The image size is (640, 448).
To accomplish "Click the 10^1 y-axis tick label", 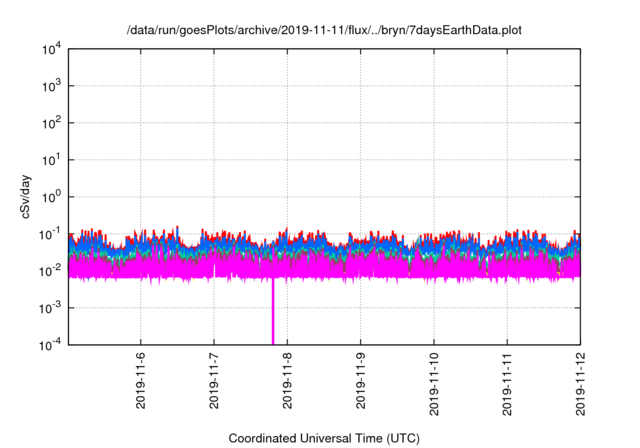I will pyautogui.click(x=52, y=160).
